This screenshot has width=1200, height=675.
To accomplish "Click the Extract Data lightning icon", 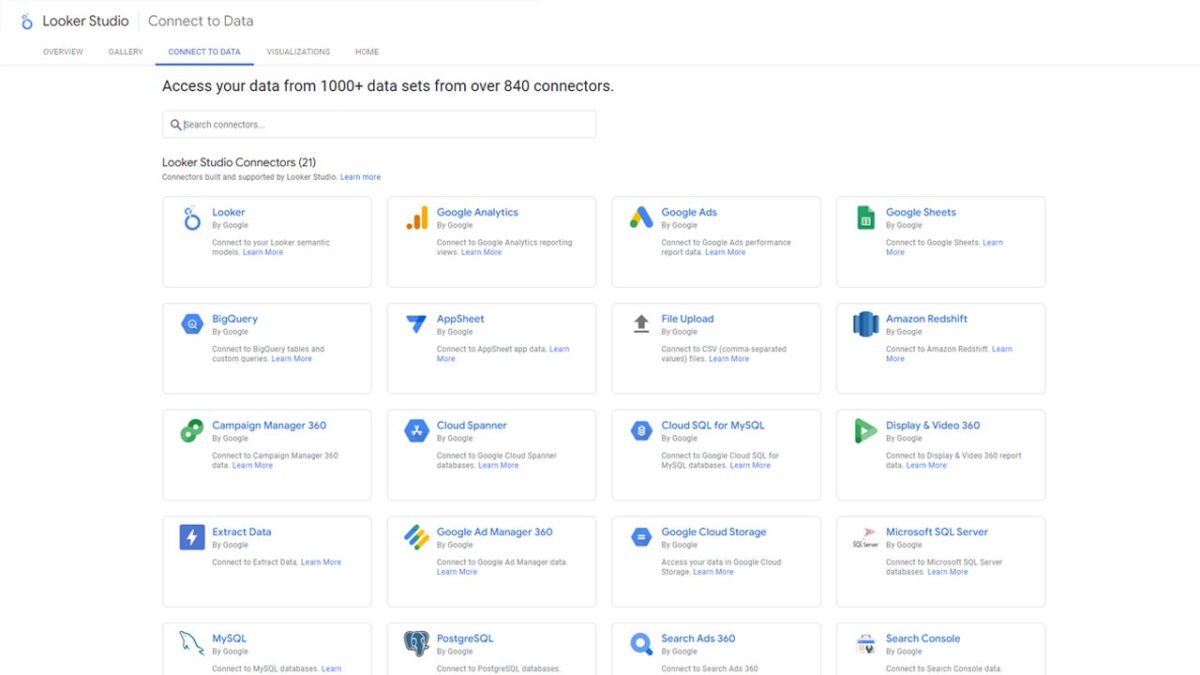I will (192, 537).
